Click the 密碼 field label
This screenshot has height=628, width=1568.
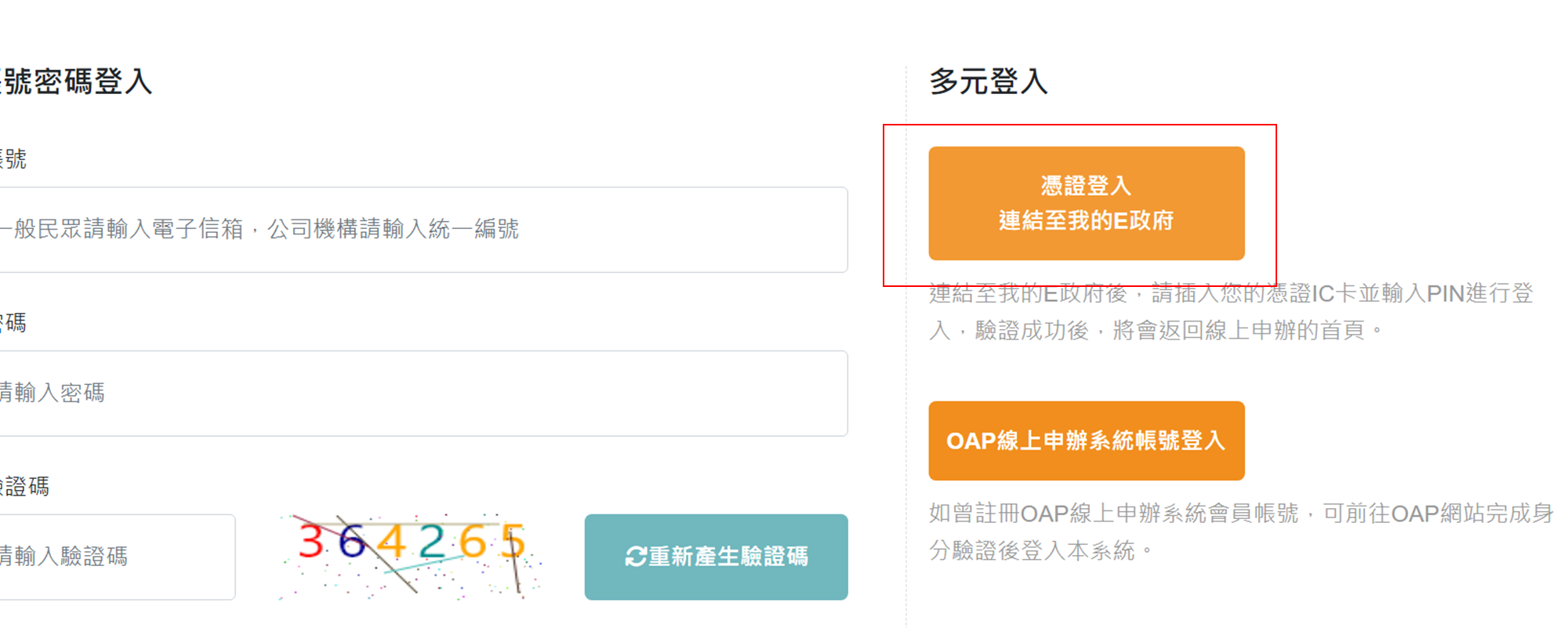pos(13,322)
